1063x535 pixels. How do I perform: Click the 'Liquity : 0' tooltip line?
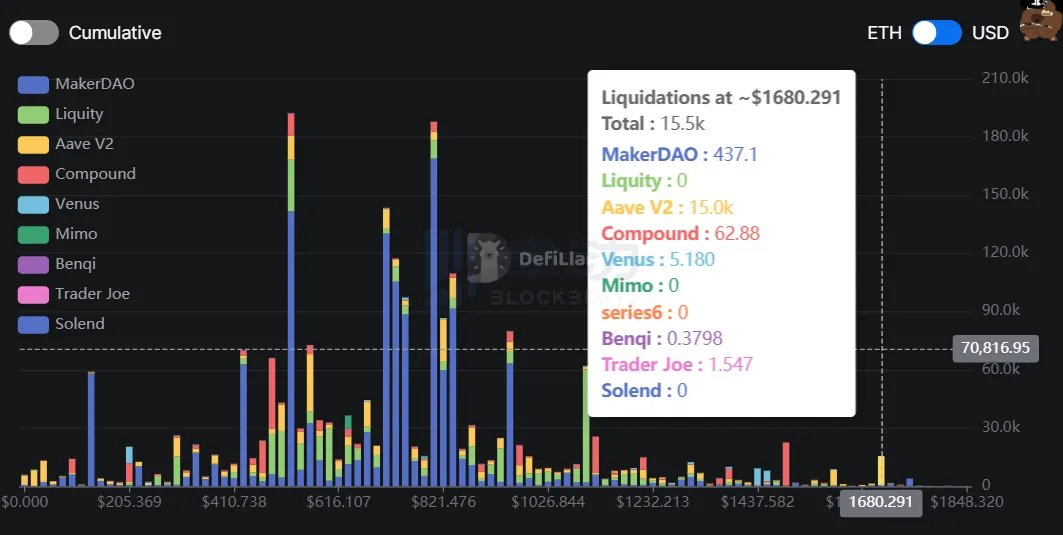(644, 181)
